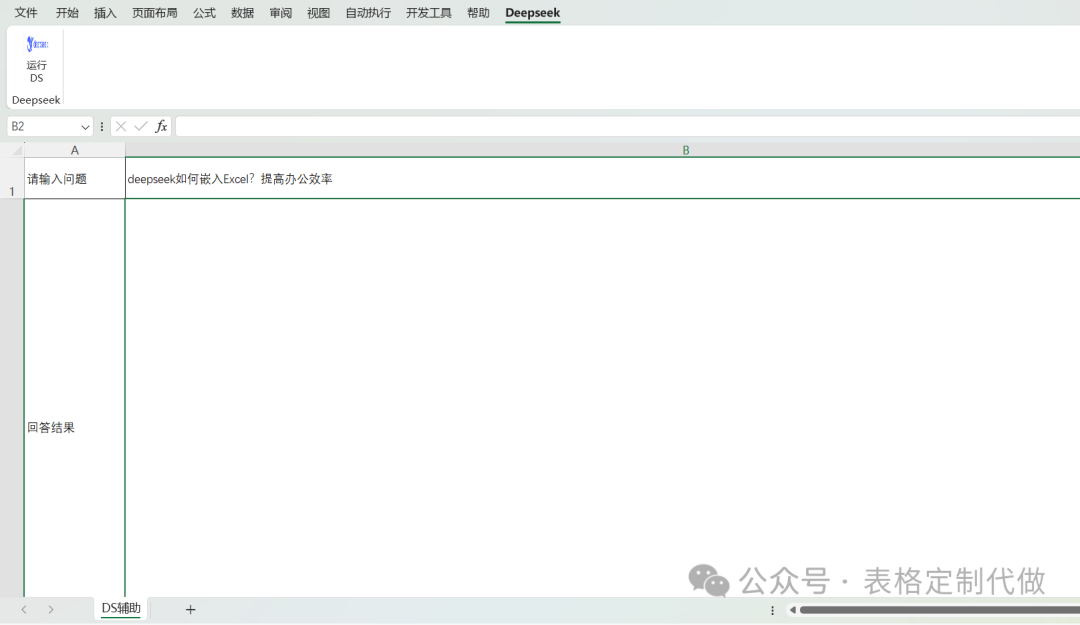Go to previous sheet with left arrow
The width and height of the screenshot is (1080, 625).
(x=24, y=609)
